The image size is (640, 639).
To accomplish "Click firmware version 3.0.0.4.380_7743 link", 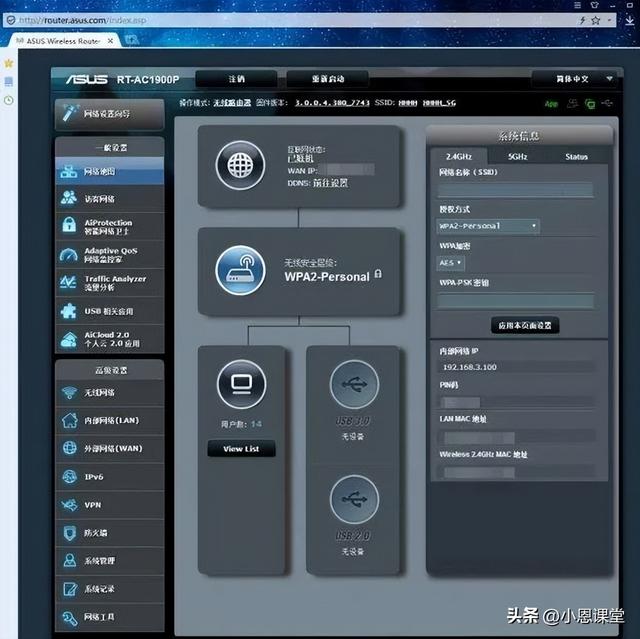I will 332,102.
